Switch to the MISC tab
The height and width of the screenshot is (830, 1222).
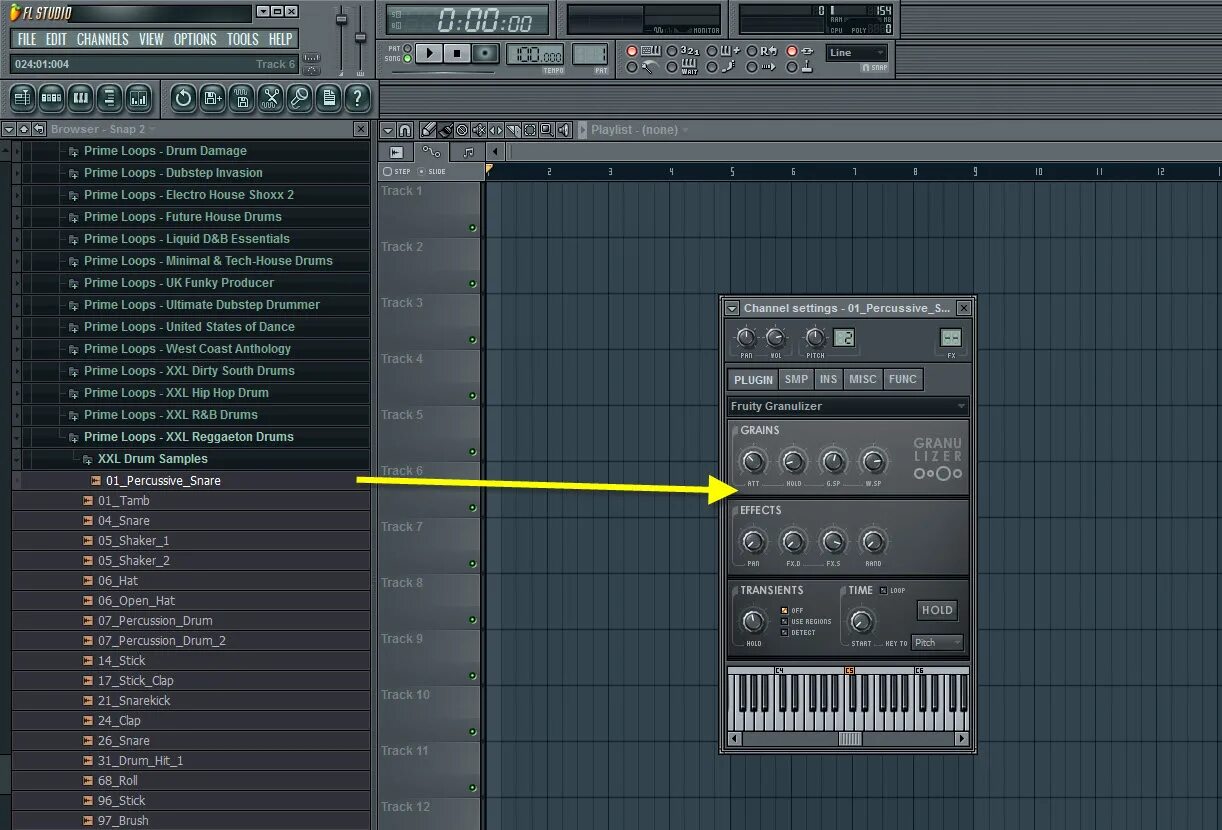pos(862,380)
